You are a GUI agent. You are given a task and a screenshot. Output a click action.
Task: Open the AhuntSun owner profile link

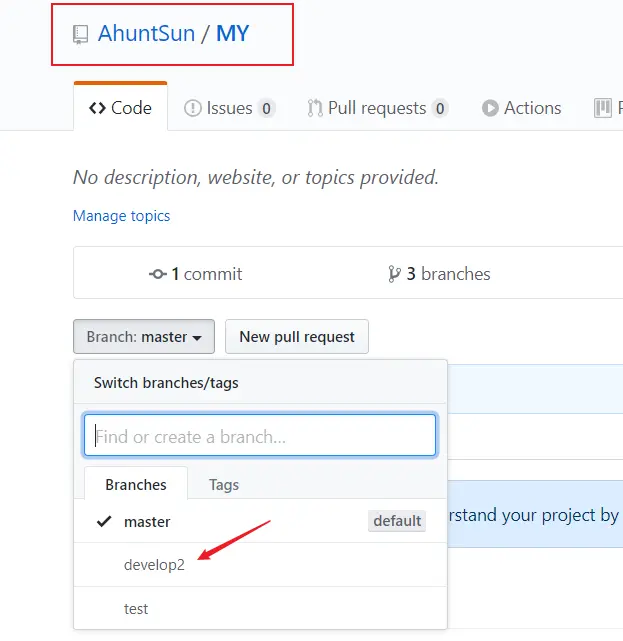pyautogui.click(x=146, y=34)
